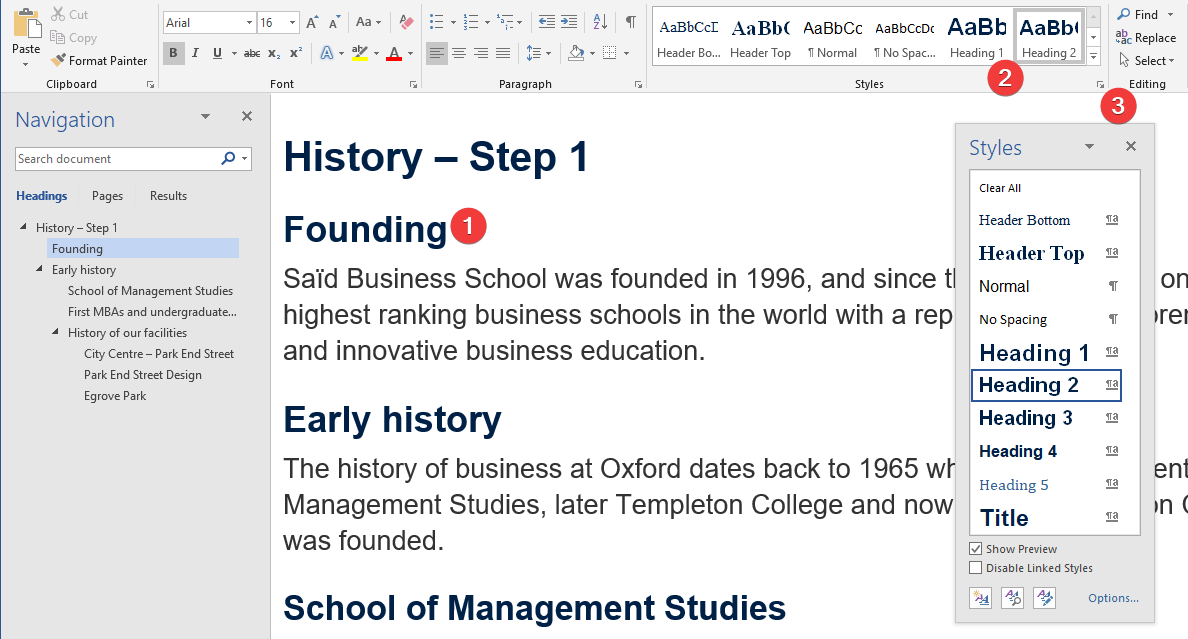Screen dimensions: 1188x639
Task: Open the Paragraph dialog launcher
Action: pyautogui.click(x=639, y=85)
